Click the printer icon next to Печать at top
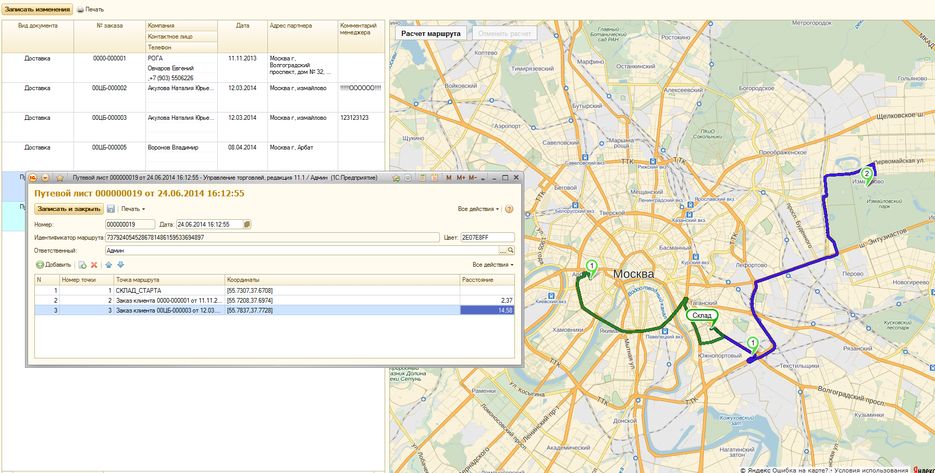The height and width of the screenshot is (473, 935). pyautogui.click(x=80, y=10)
